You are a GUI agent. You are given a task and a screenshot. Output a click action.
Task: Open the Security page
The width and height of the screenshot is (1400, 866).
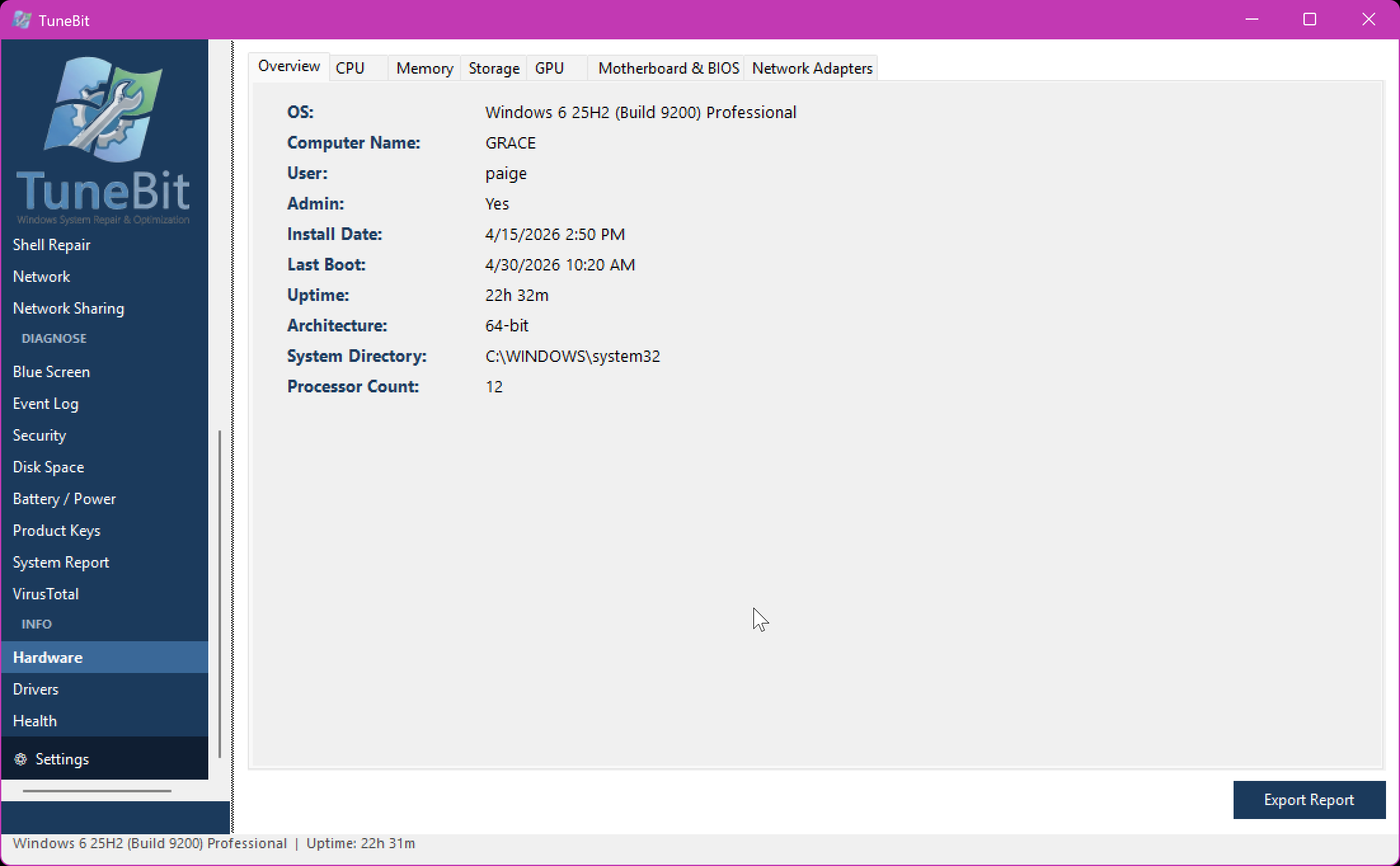coord(104,435)
